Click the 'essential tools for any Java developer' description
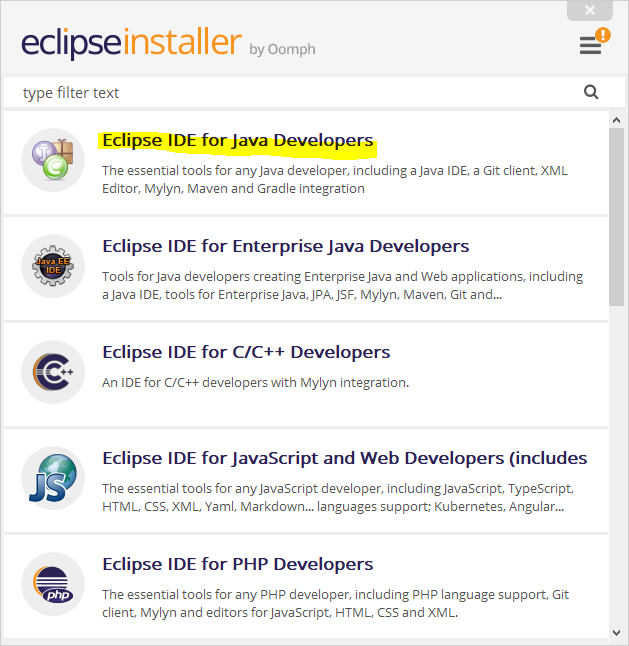Viewport: 629px width, 646px height. (x=335, y=180)
